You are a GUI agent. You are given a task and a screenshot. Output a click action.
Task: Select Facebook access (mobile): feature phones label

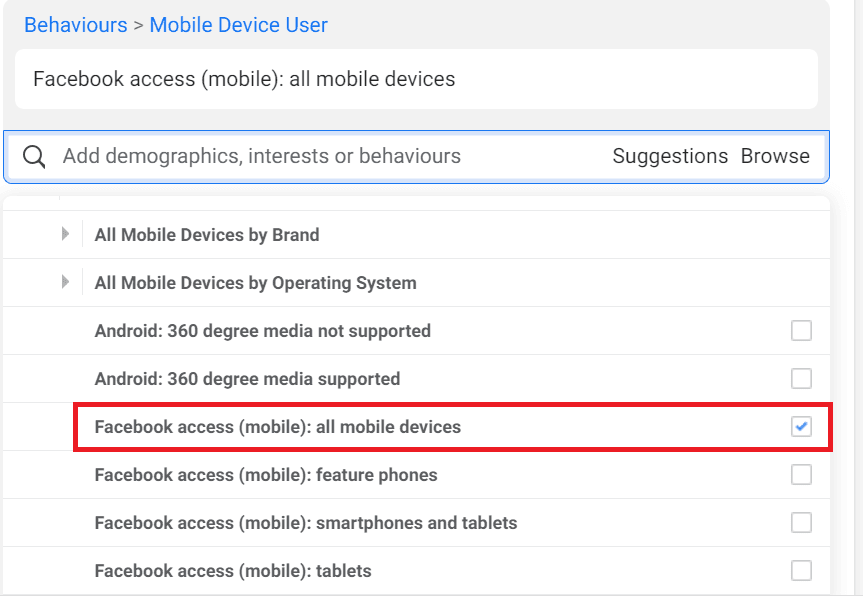click(x=266, y=475)
